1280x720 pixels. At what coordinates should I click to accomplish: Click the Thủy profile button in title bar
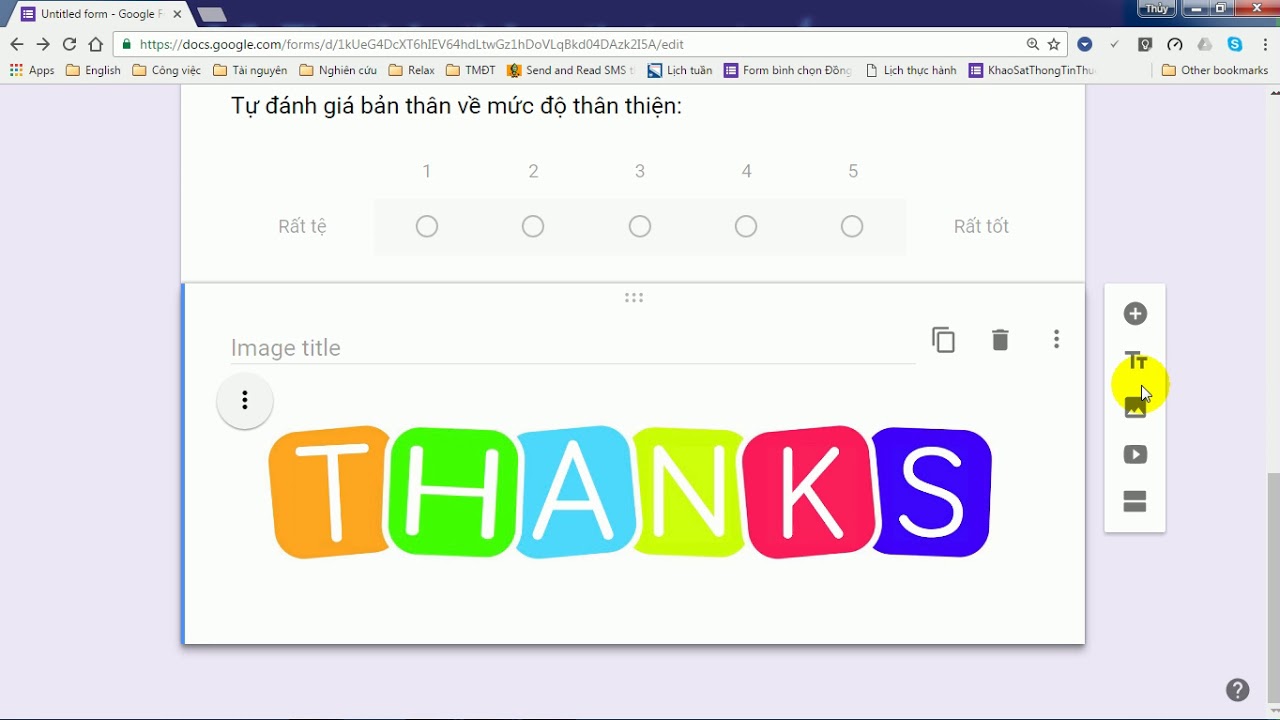tap(1156, 8)
